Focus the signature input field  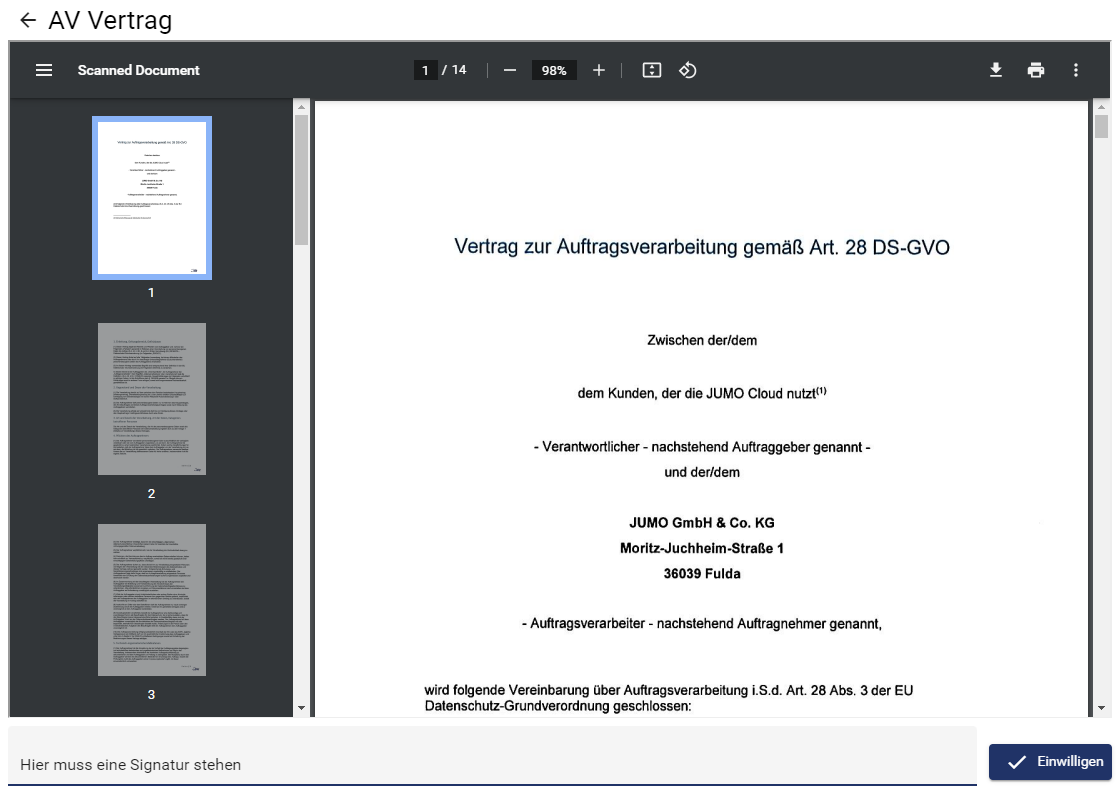(490, 764)
